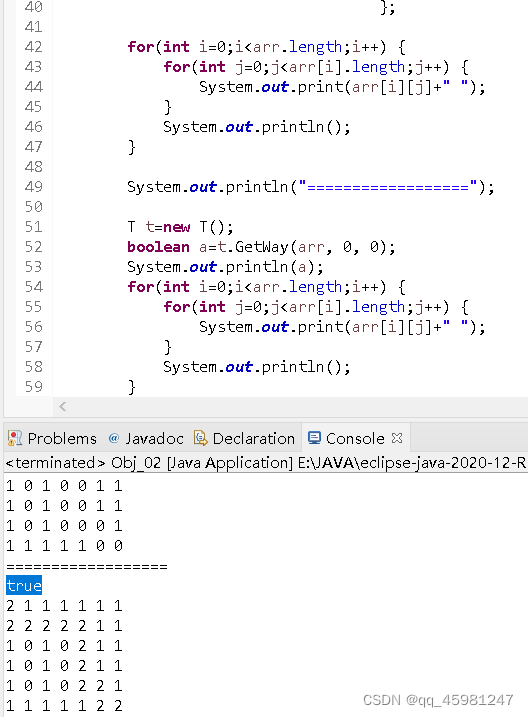Click the Javadoc @ icon
Screen dimensions: 528x717
[x=114, y=438]
